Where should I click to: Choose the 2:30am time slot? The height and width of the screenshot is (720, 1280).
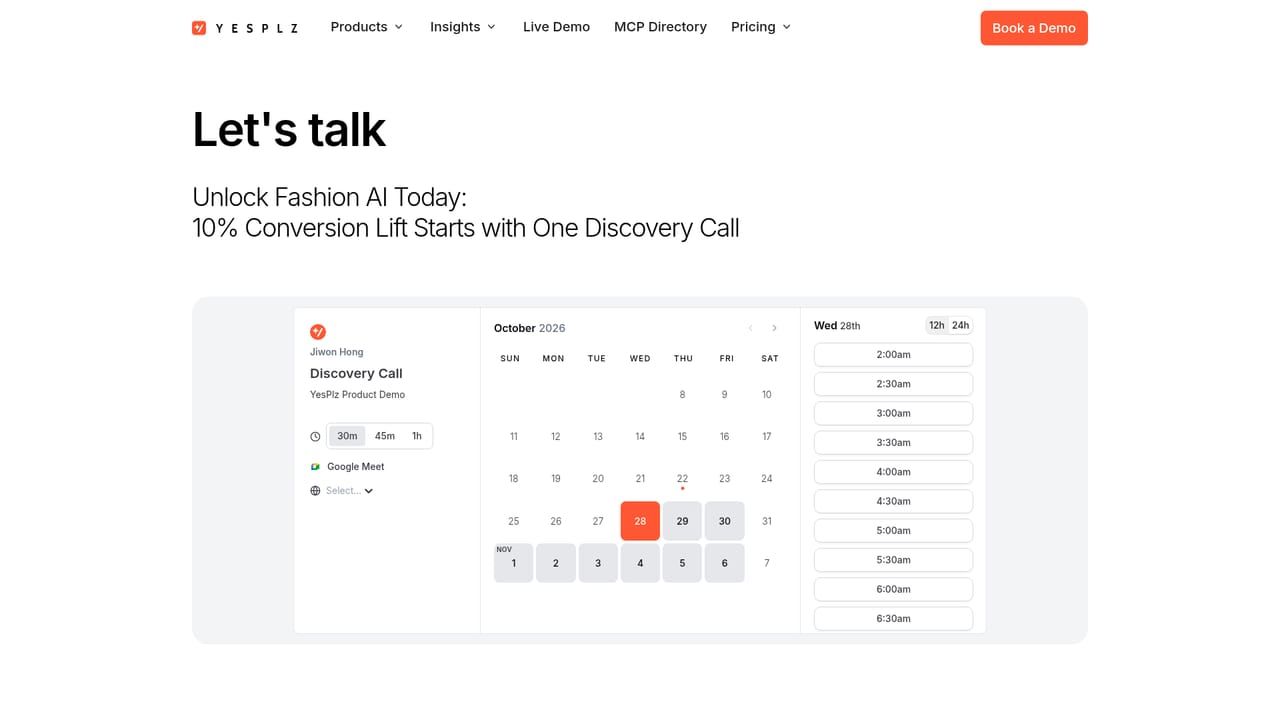(x=893, y=384)
